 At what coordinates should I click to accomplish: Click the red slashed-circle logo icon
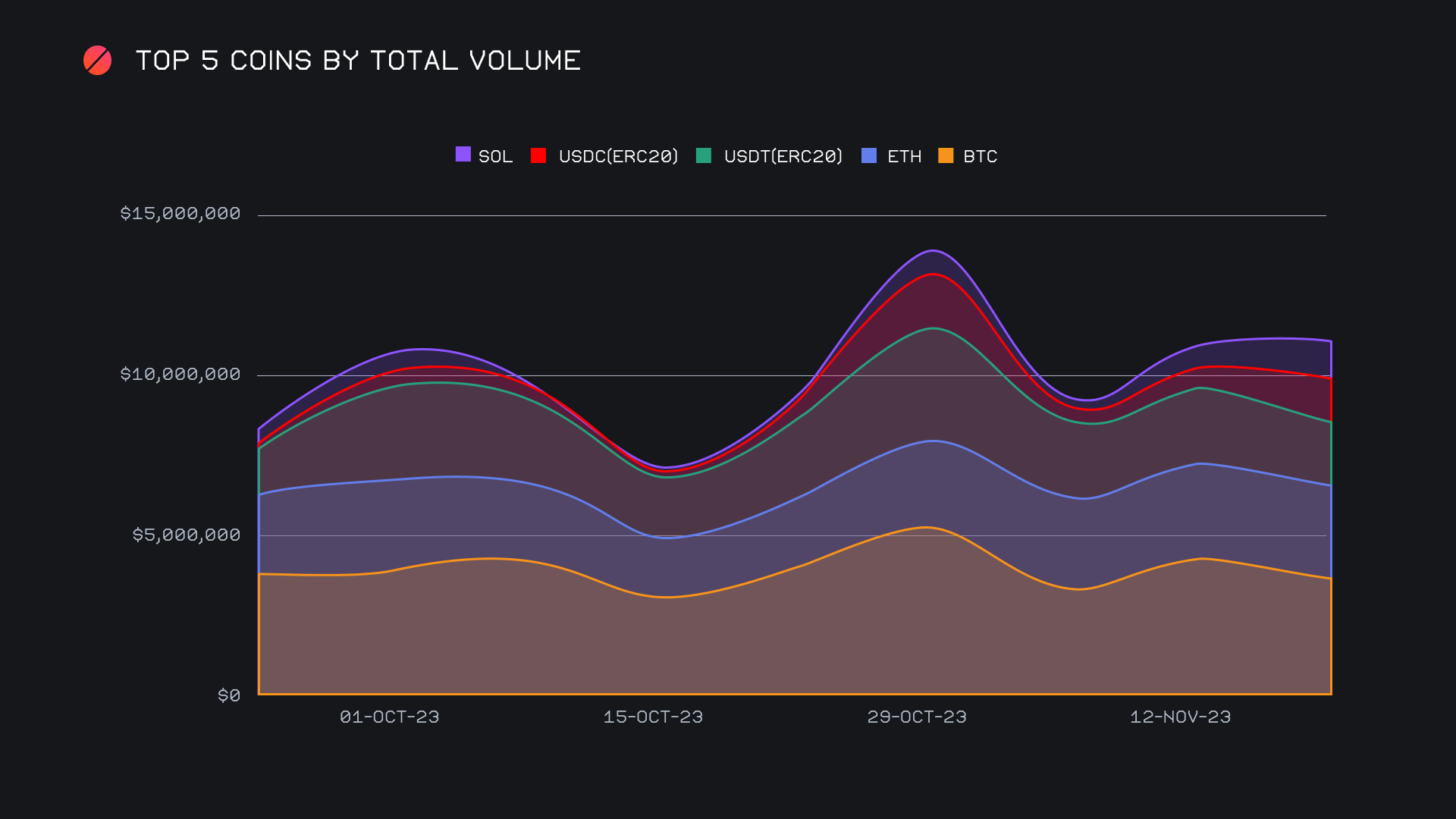pos(97,61)
